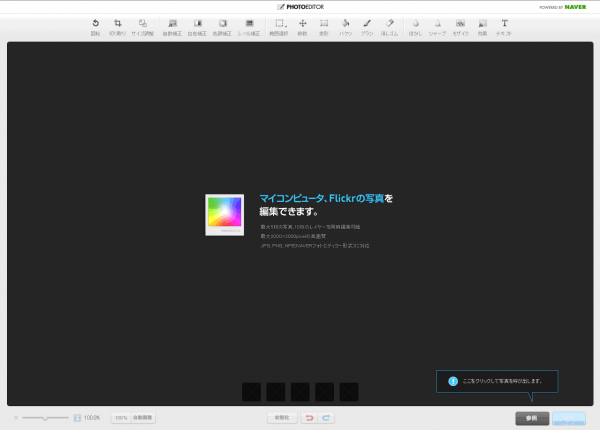Click the 初期化 reset button
The image size is (600, 430).
[x=281, y=417]
